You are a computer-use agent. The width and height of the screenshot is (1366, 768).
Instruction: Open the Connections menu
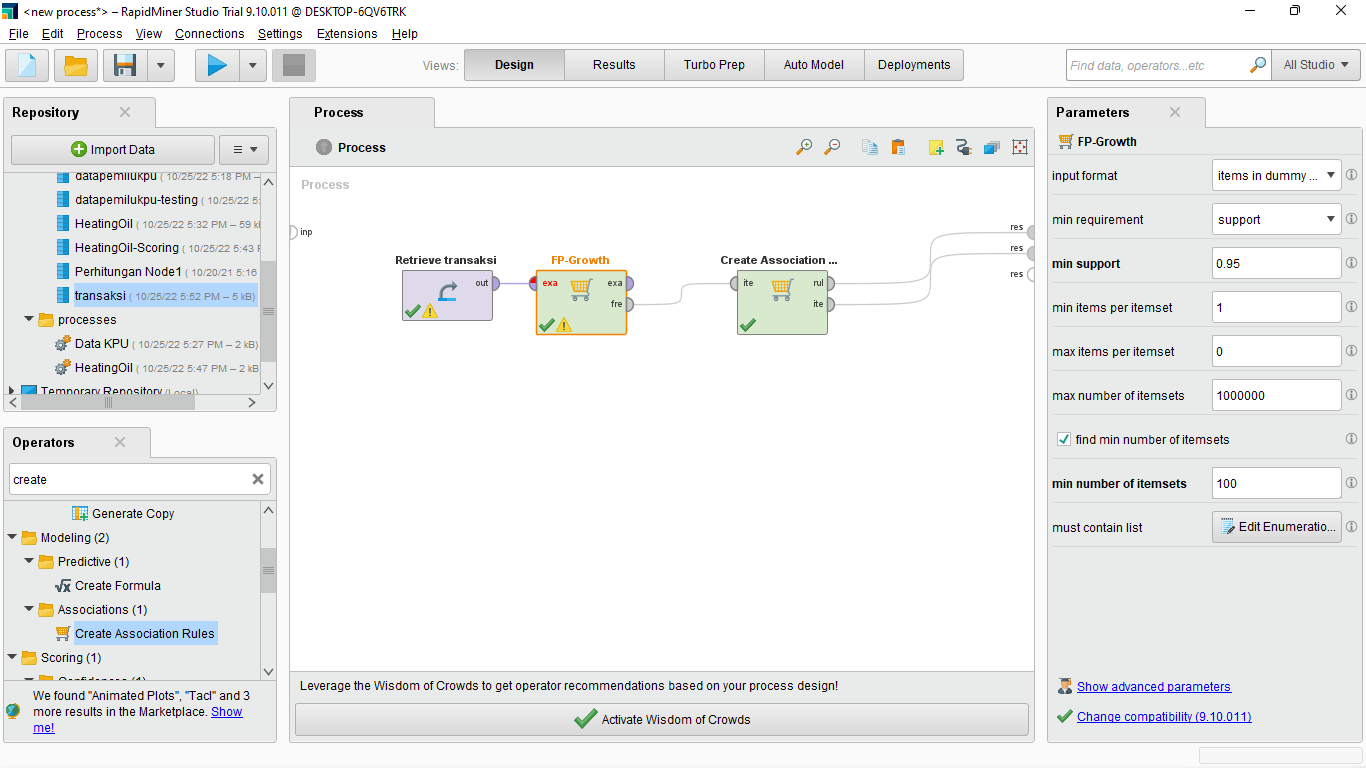209,33
